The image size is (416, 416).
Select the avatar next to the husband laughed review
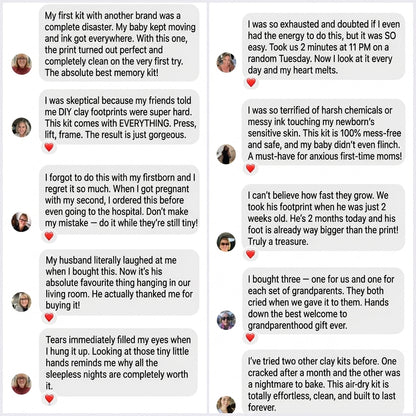pos(22,302)
